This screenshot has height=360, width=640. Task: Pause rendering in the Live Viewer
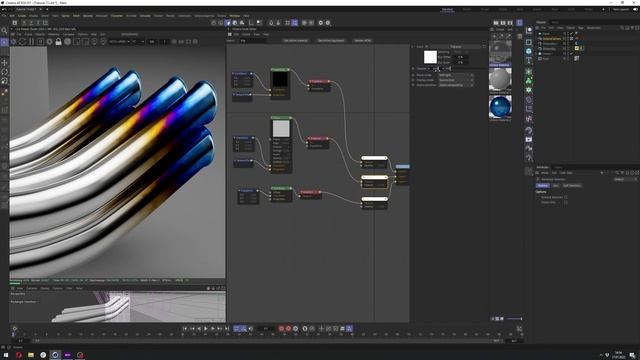coord(31,42)
